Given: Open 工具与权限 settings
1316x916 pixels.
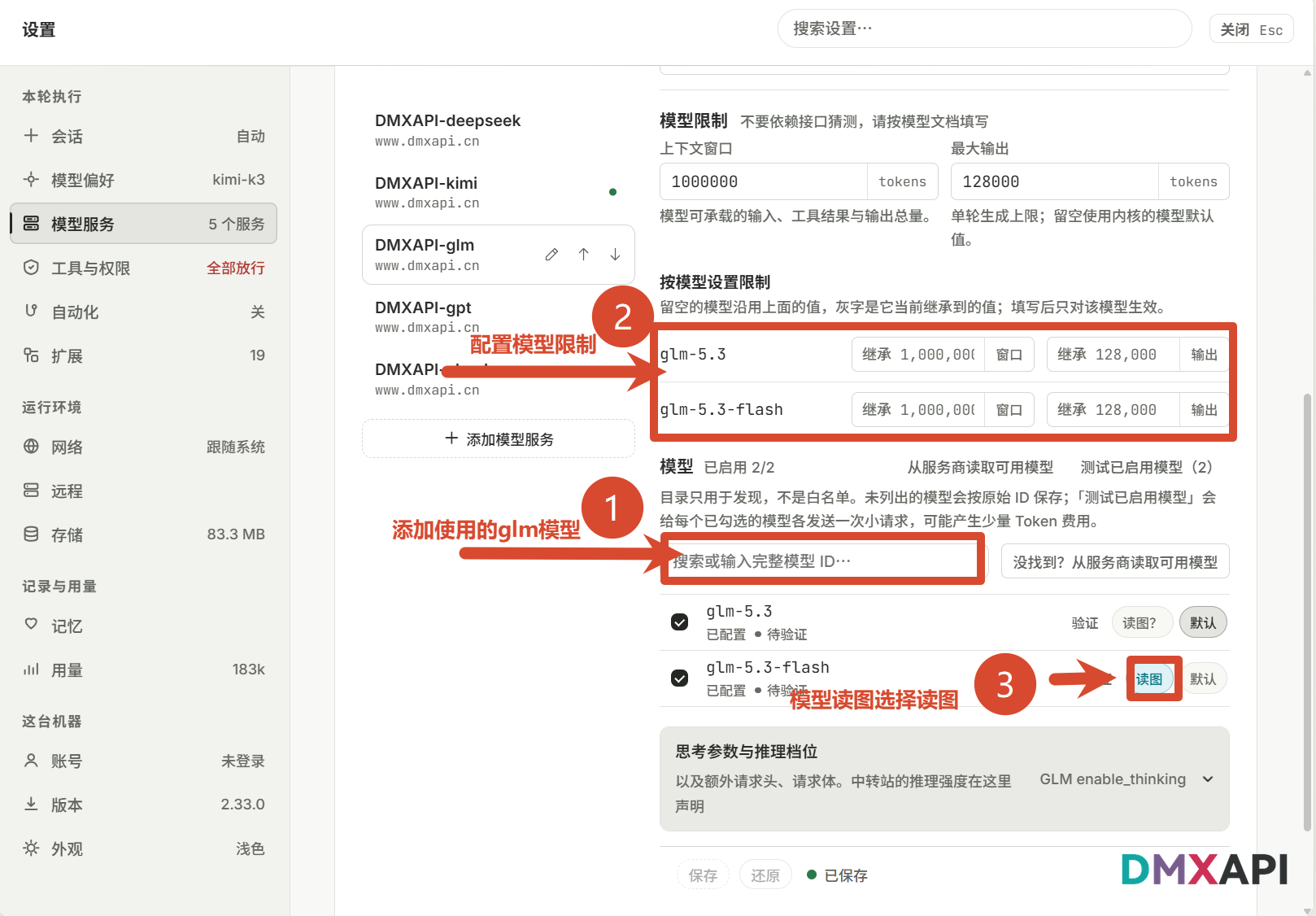Looking at the screenshot, I should coord(144,268).
